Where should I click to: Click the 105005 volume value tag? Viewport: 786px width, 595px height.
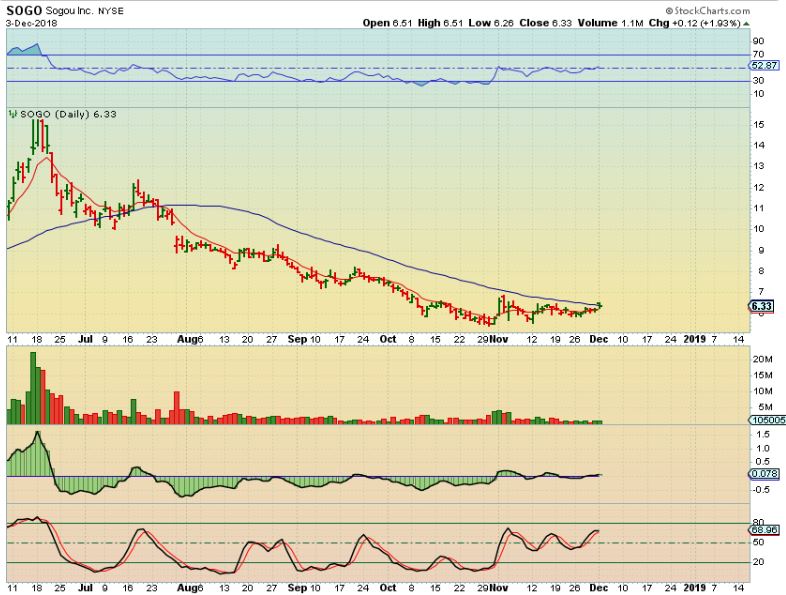tap(763, 422)
